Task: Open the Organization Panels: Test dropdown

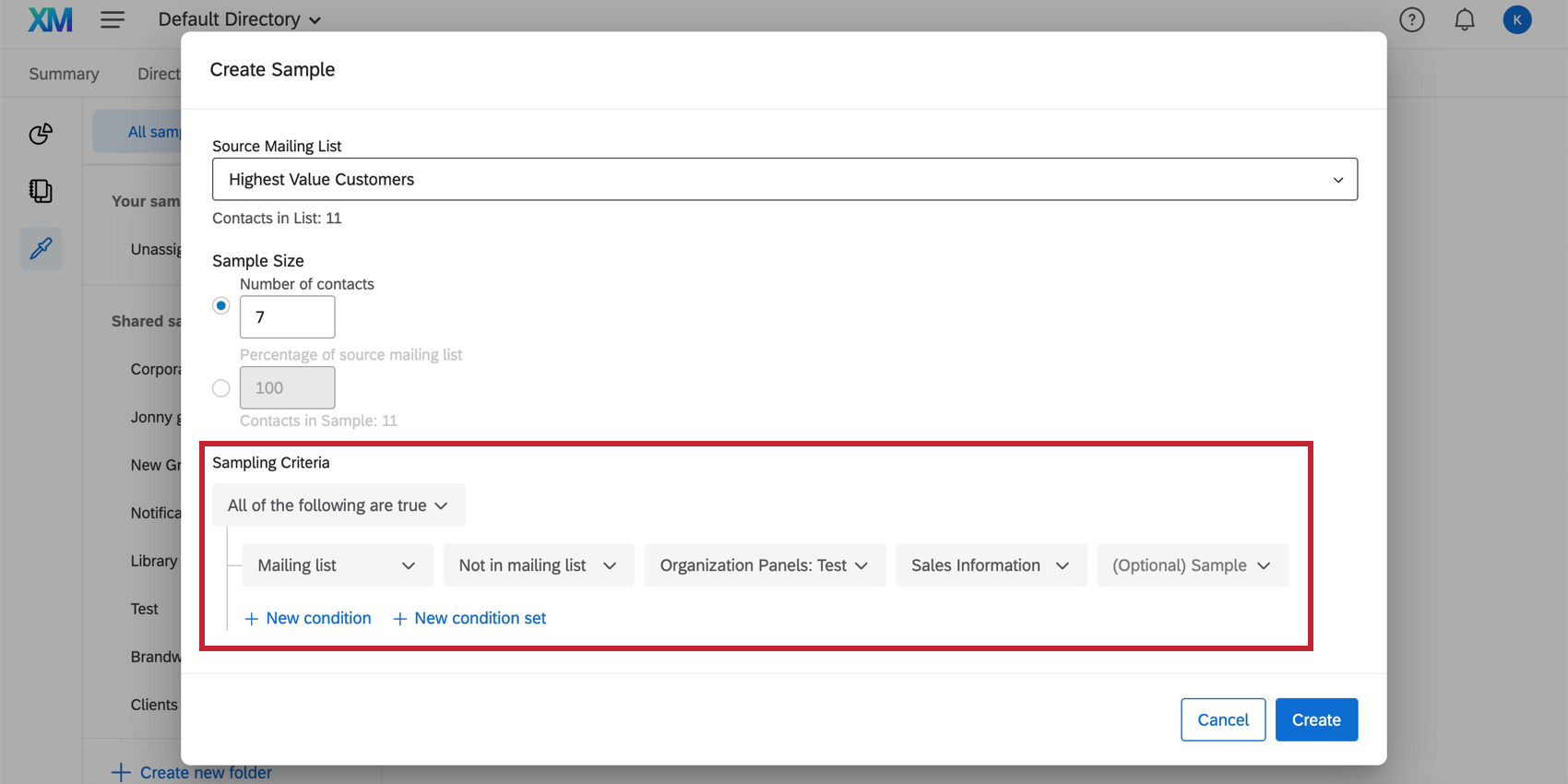Action: coord(765,565)
